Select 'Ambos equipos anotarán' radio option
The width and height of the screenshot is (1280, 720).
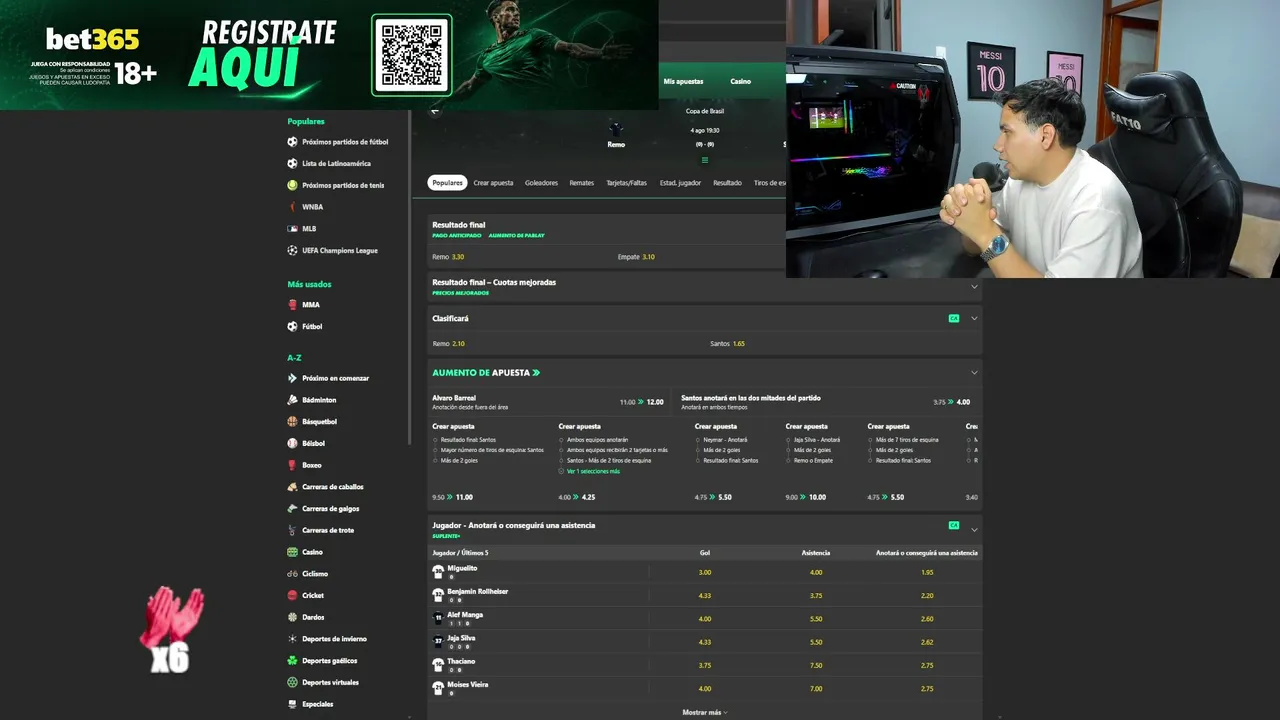pyautogui.click(x=561, y=440)
